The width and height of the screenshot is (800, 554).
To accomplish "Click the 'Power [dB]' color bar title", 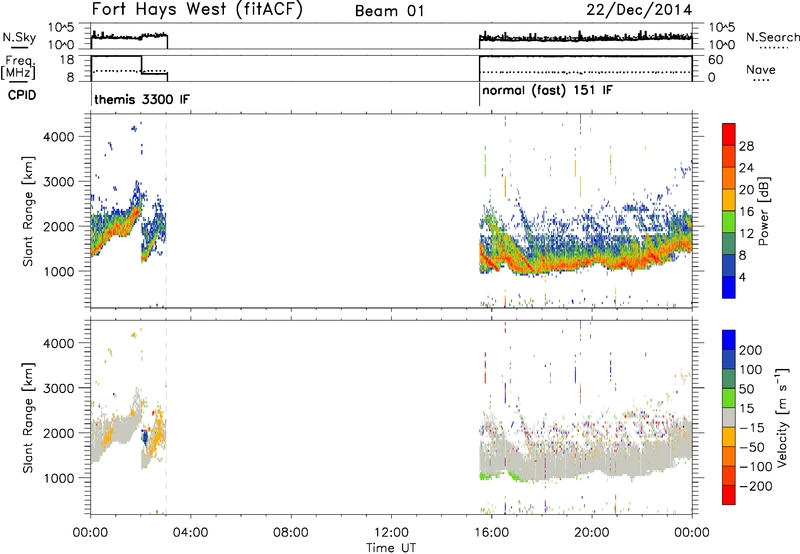I will (763, 211).
